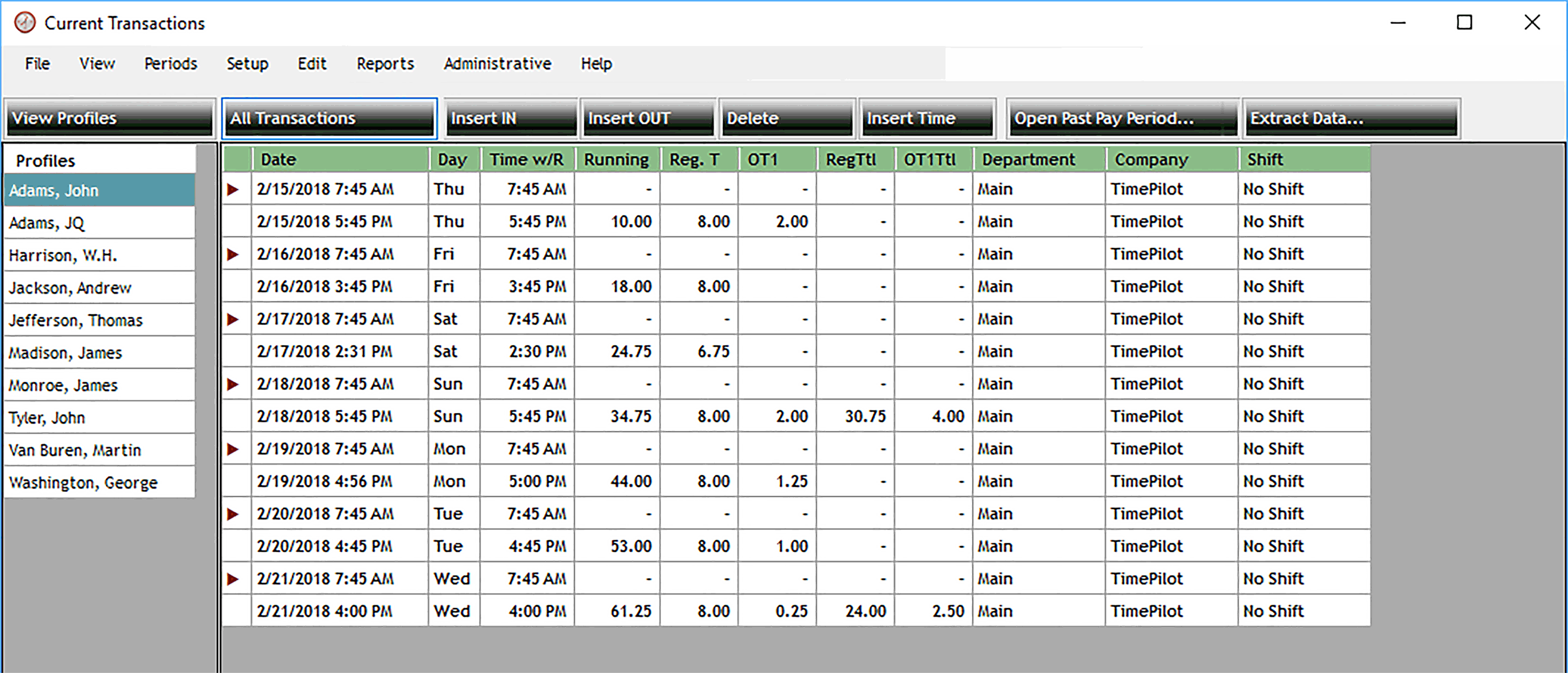Click the TimePilot clock icon in title bar
This screenshot has width=1568, height=673.
(x=25, y=23)
